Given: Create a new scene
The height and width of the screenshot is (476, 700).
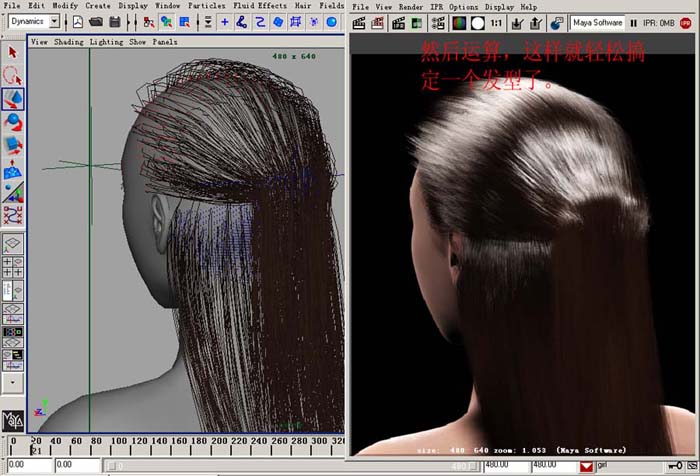Looking at the screenshot, I should click(78, 21).
